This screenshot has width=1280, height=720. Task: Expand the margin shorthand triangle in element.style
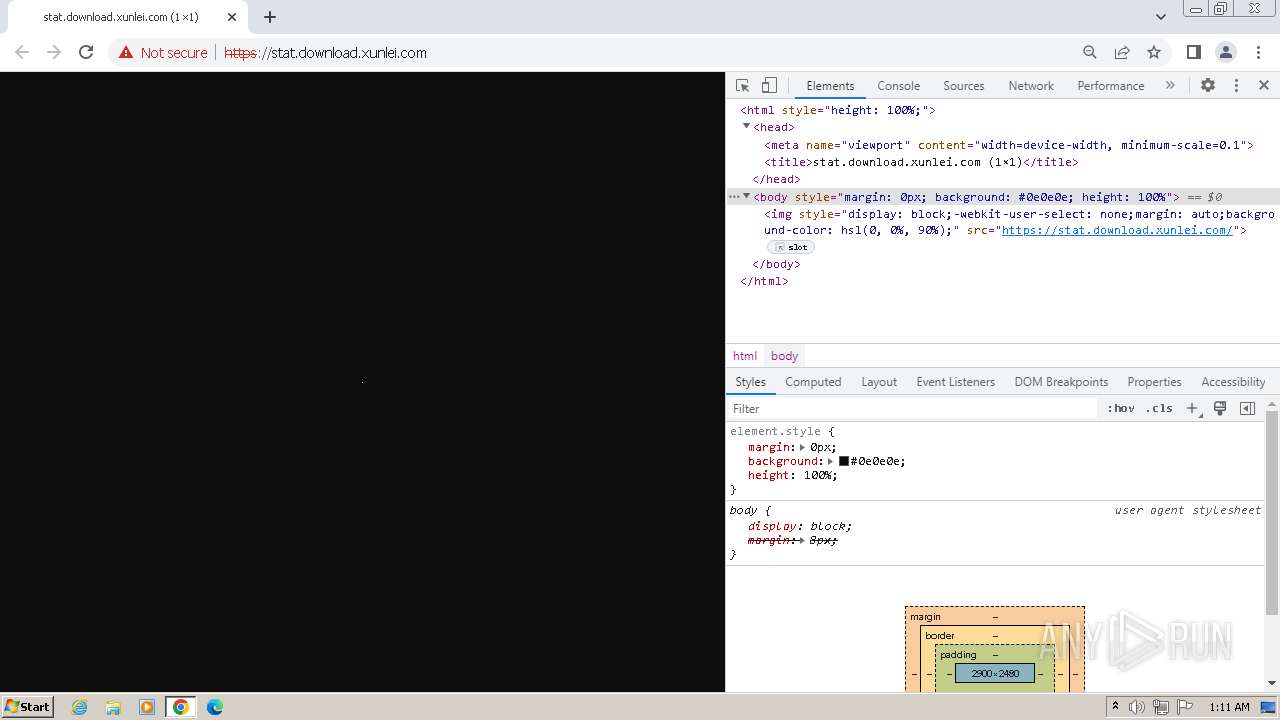click(x=802, y=447)
